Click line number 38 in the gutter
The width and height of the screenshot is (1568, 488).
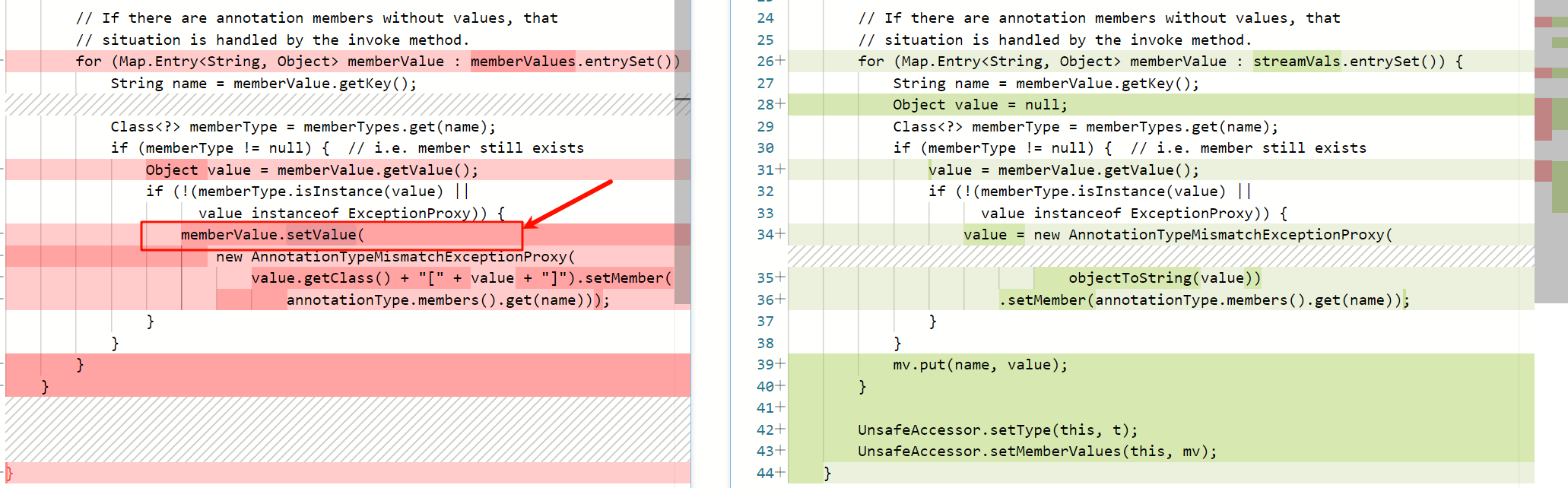765,343
